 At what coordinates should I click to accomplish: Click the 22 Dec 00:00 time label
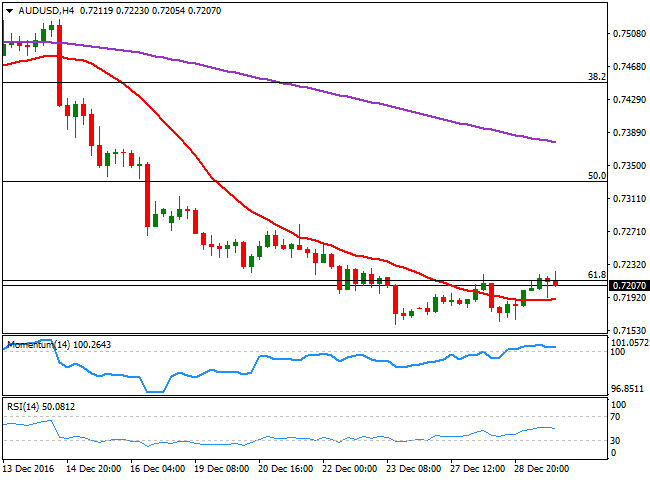pyautogui.click(x=350, y=469)
